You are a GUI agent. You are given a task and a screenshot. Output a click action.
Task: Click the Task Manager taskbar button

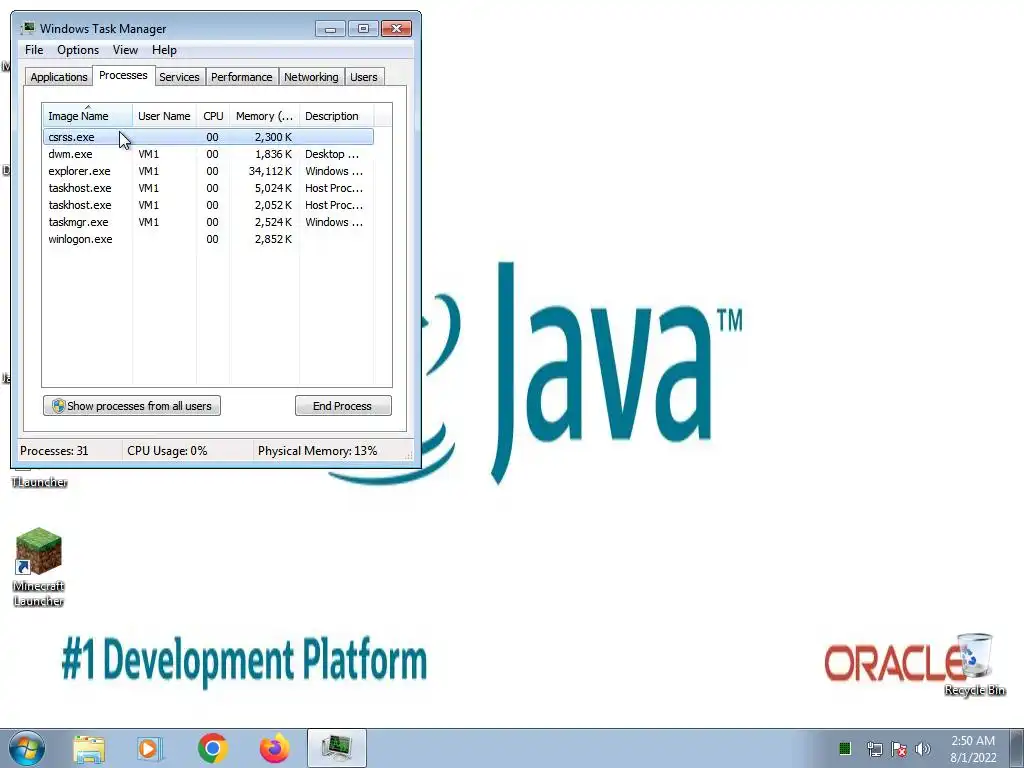click(336, 748)
